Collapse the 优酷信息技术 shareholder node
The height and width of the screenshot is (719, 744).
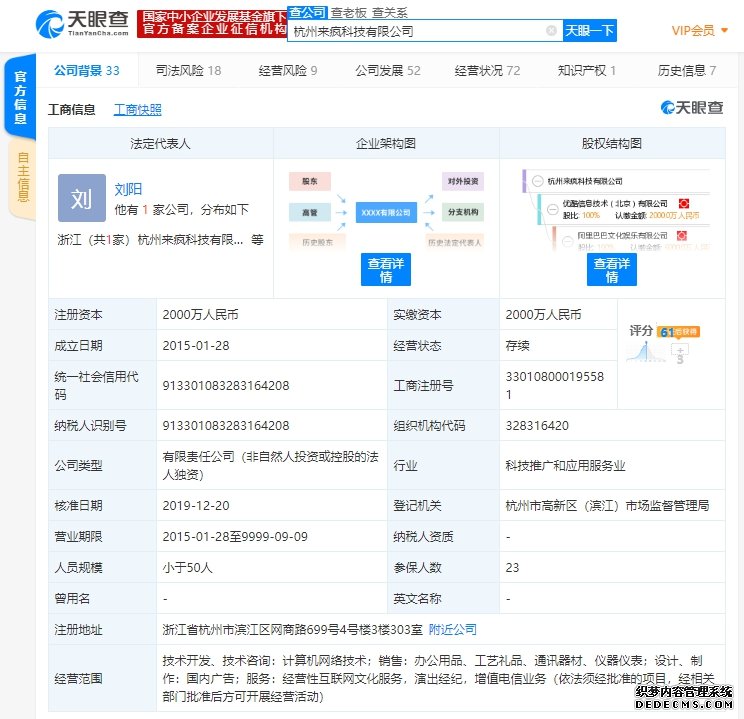552,209
